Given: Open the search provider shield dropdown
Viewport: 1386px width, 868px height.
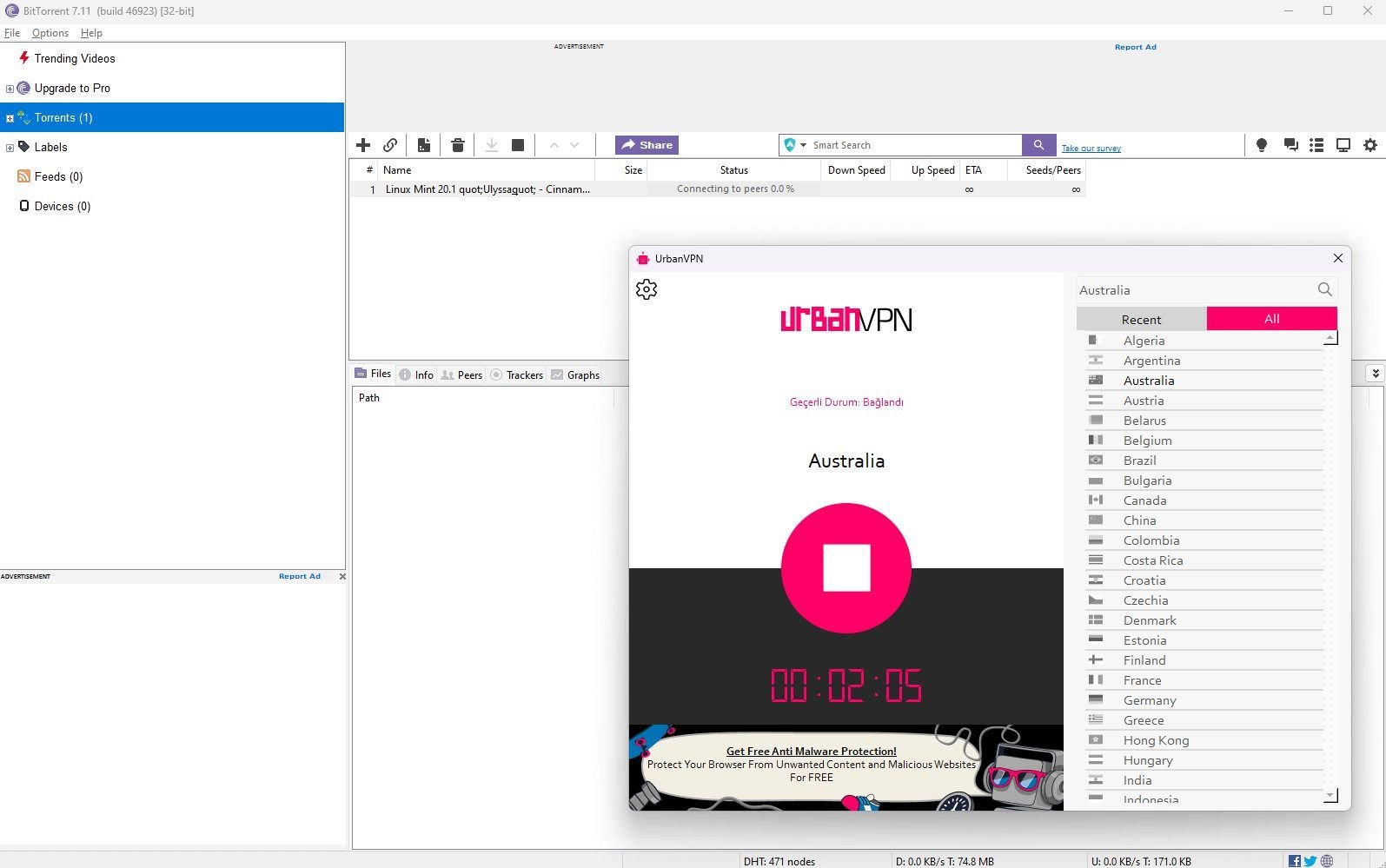Looking at the screenshot, I should tap(795, 145).
